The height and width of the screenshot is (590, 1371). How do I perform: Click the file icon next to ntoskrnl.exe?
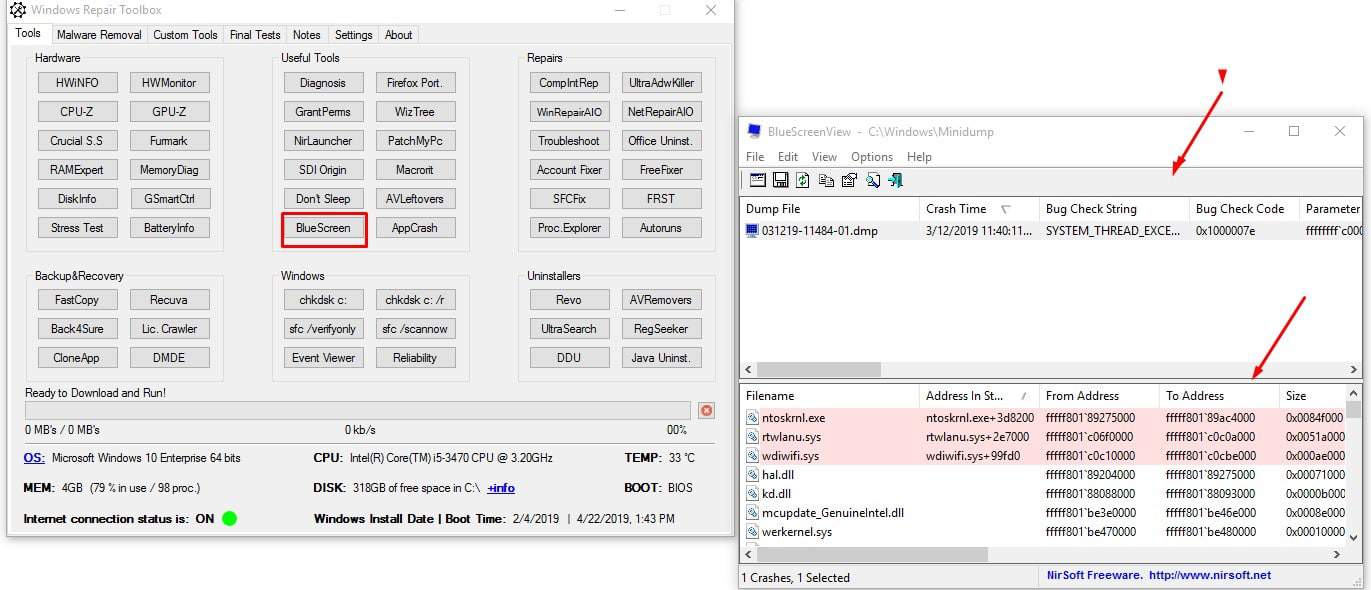pos(752,418)
